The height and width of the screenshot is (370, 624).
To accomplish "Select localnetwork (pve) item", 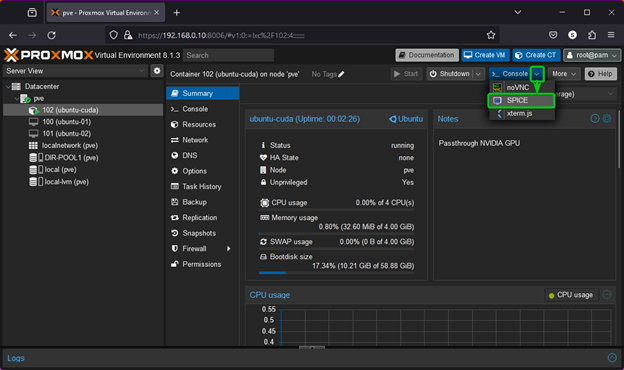I will pos(83,146).
